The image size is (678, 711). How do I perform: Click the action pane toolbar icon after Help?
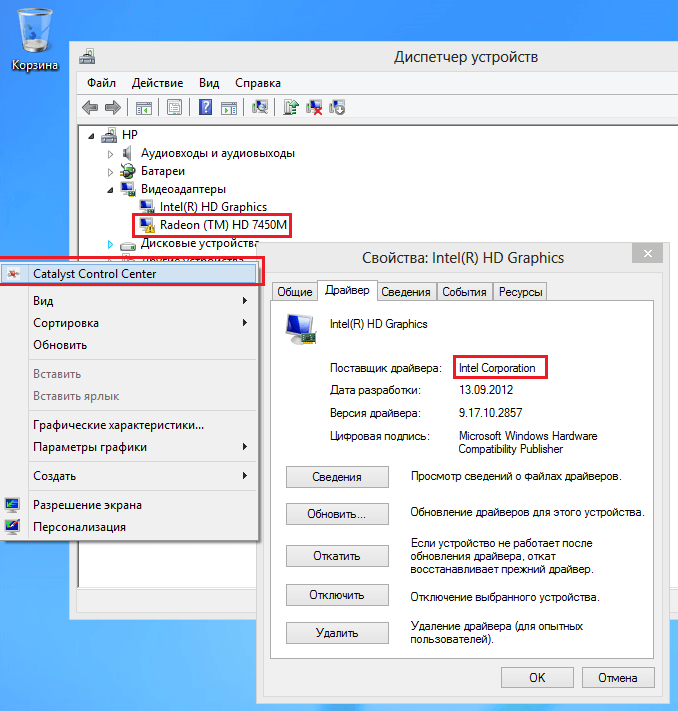tap(229, 108)
